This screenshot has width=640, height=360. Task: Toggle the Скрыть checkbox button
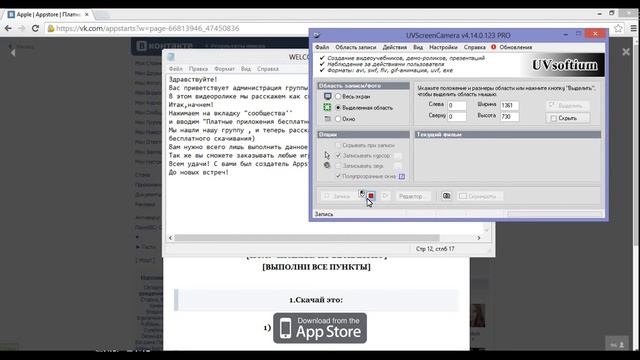(x=567, y=118)
